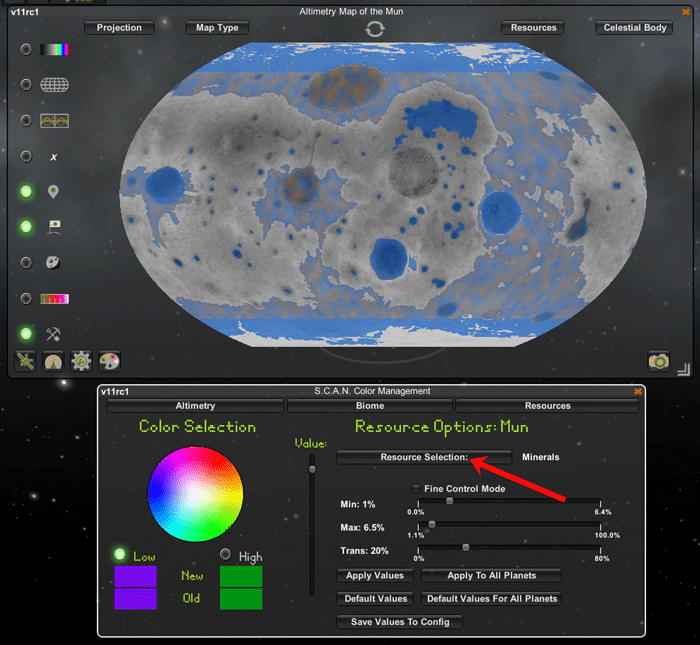Click the New purple Low color swatch
The height and width of the screenshot is (645, 700).
click(x=135, y=576)
